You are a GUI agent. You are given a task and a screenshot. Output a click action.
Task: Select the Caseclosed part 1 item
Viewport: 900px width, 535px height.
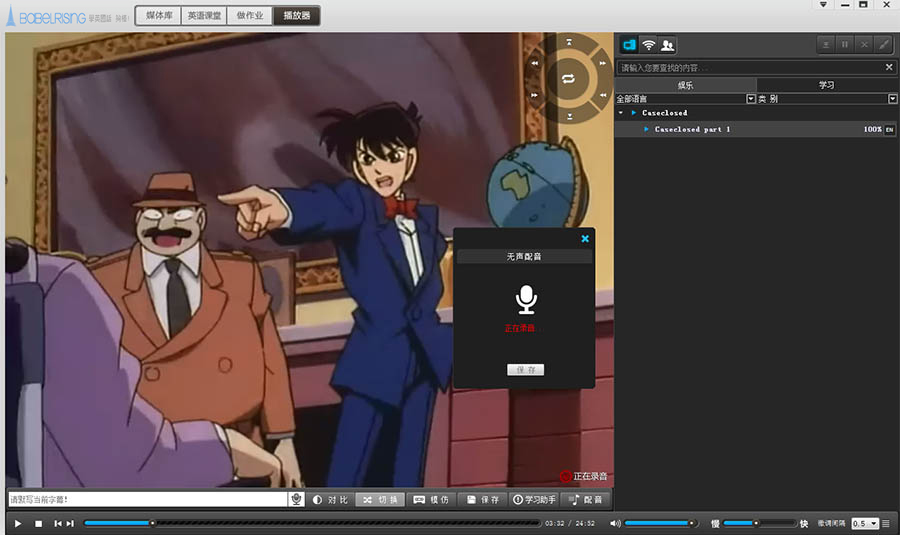(756, 129)
